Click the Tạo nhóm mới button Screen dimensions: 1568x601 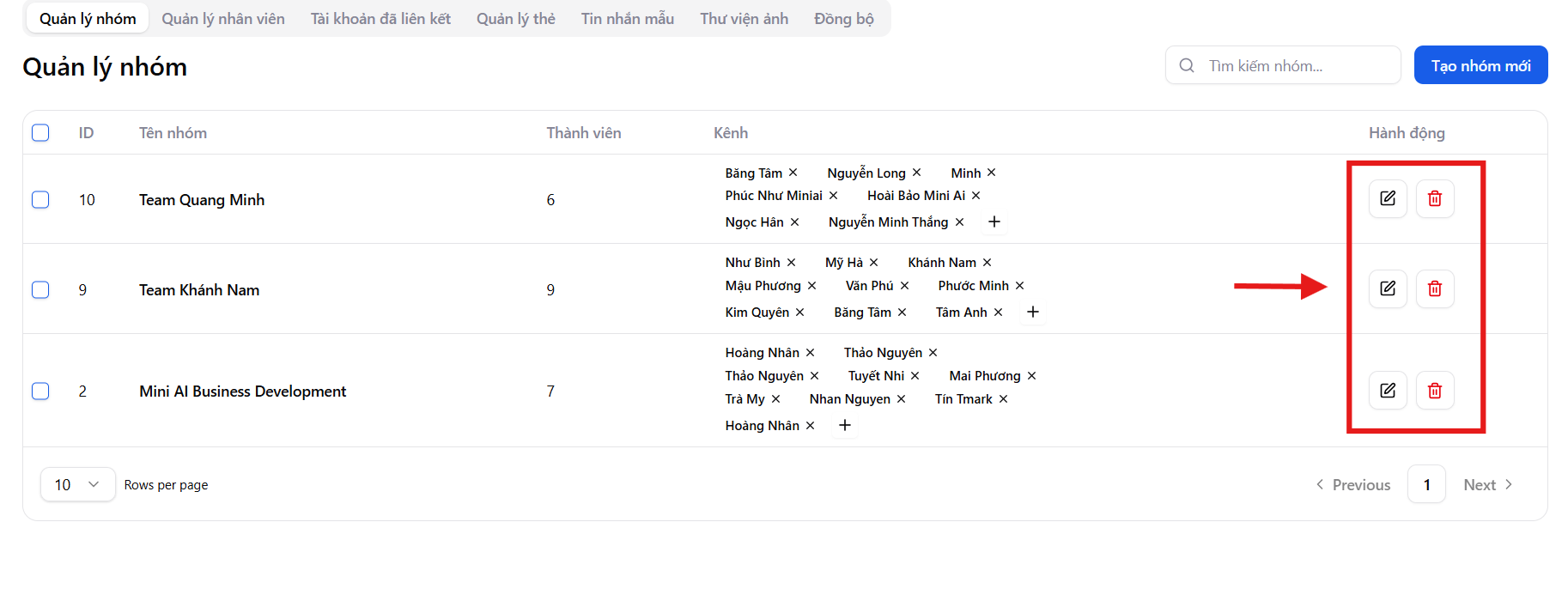[x=1480, y=66]
